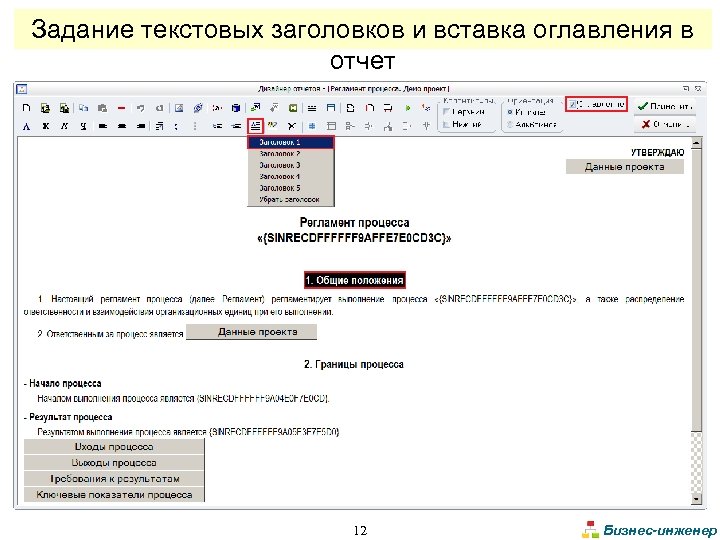
Task: Click the text - Начало процесса
Action: [62, 383]
